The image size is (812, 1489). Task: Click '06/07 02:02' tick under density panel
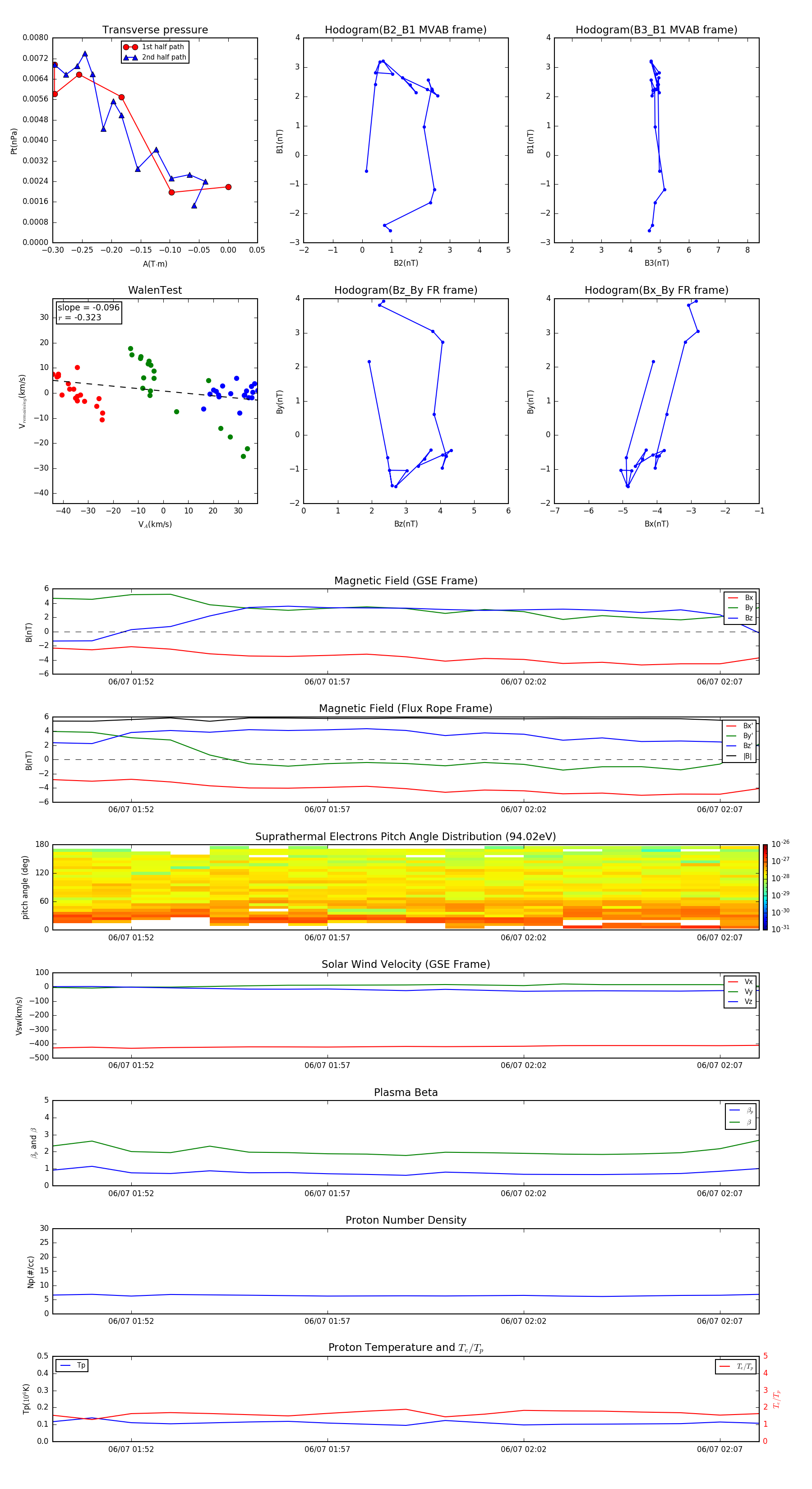(523, 1321)
